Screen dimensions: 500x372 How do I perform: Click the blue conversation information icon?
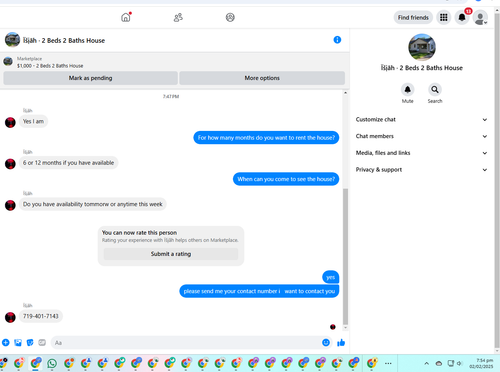click(x=337, y=40)
